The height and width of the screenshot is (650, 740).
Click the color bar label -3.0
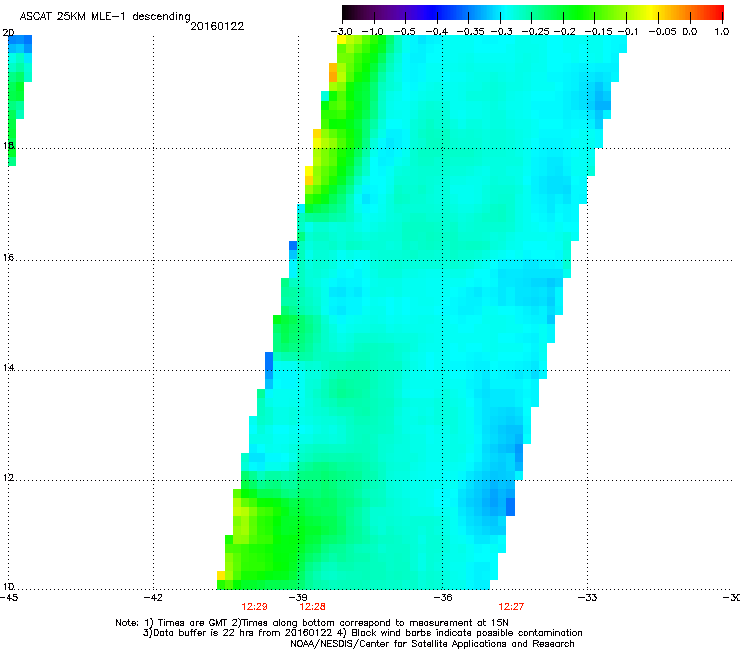(x=341, y=32)
